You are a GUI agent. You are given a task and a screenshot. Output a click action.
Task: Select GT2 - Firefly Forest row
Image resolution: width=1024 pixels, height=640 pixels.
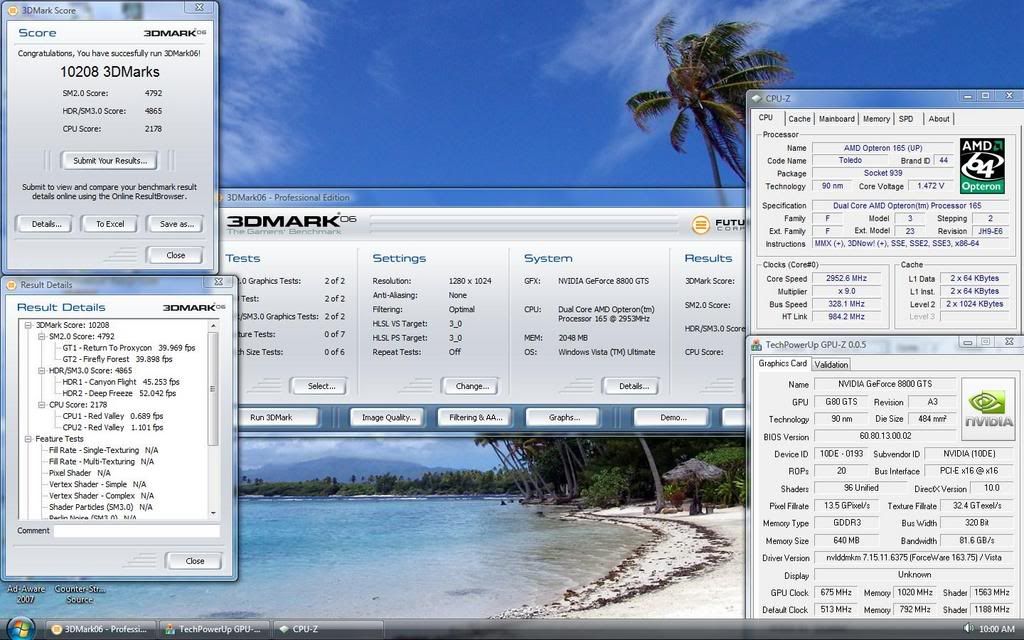[x=118, y=359]
